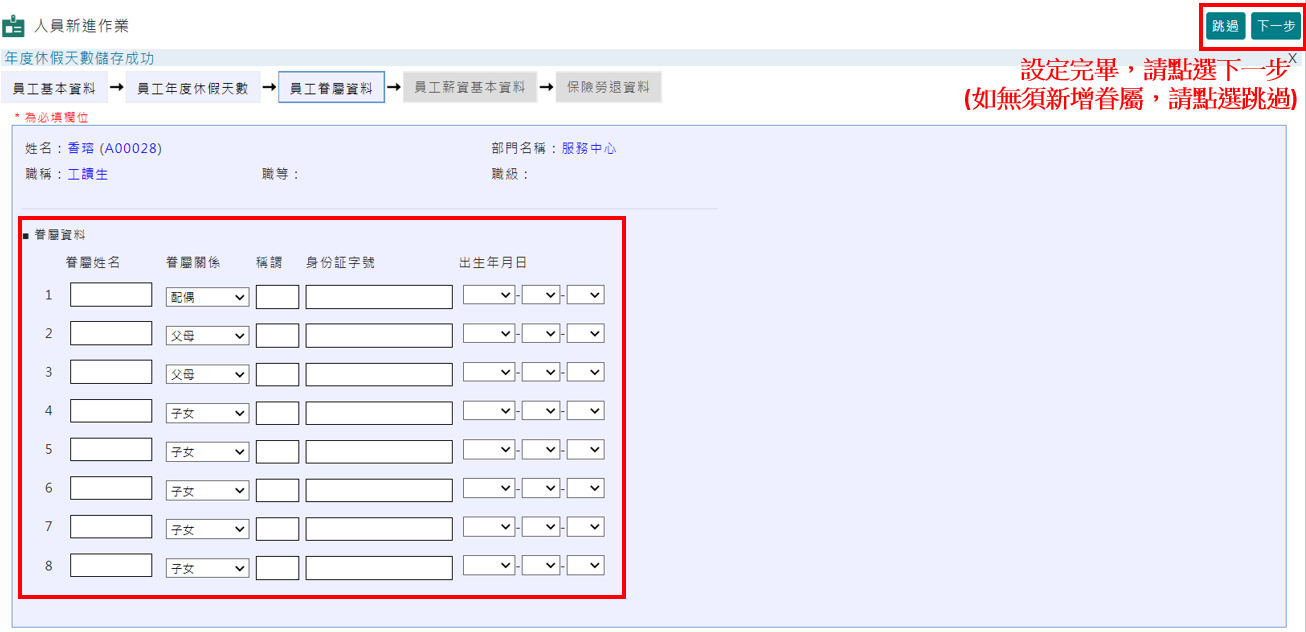The width and height of the screenshot is (1306, 632).
Task: Click the dependent name field in row 1
Action: pyautogui.click(x=110, y=295)
